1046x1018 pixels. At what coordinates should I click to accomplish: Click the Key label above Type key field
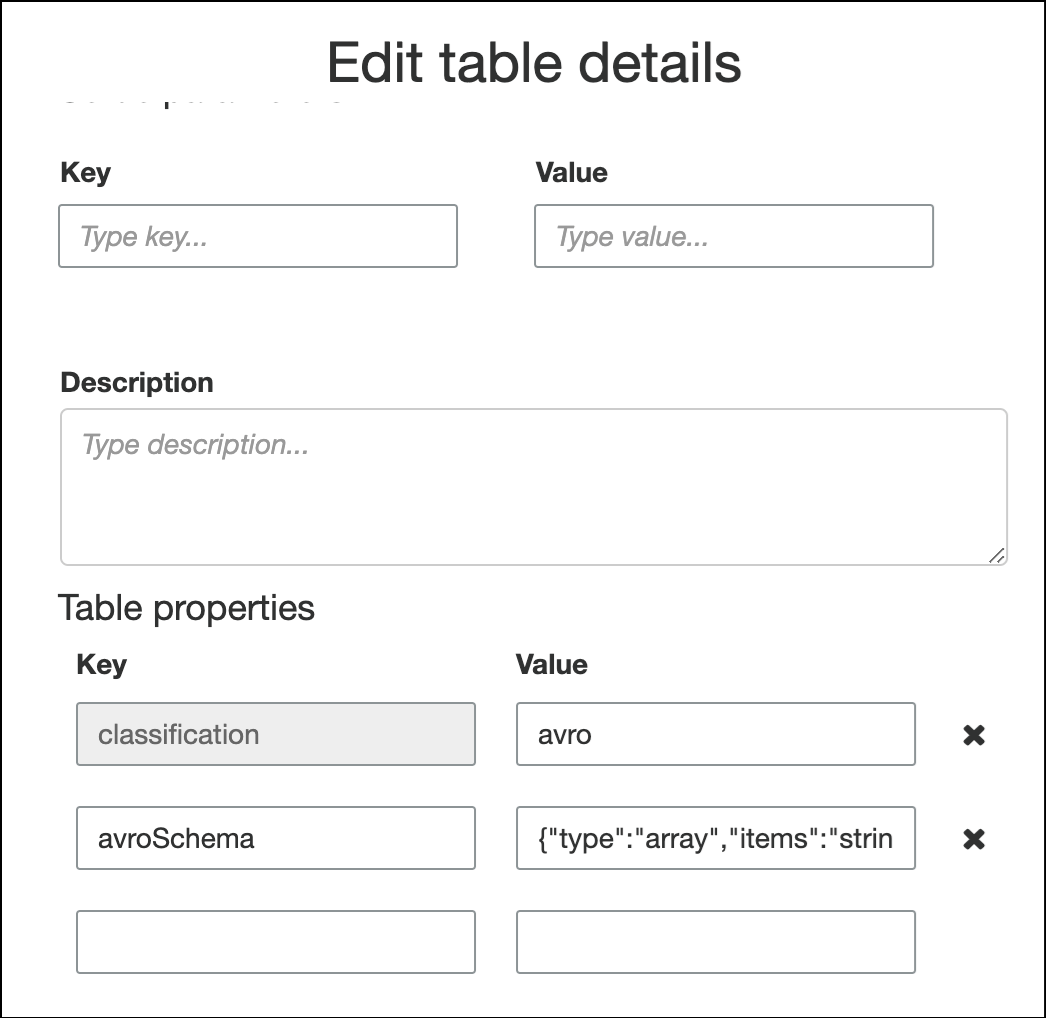pos(85,172)
